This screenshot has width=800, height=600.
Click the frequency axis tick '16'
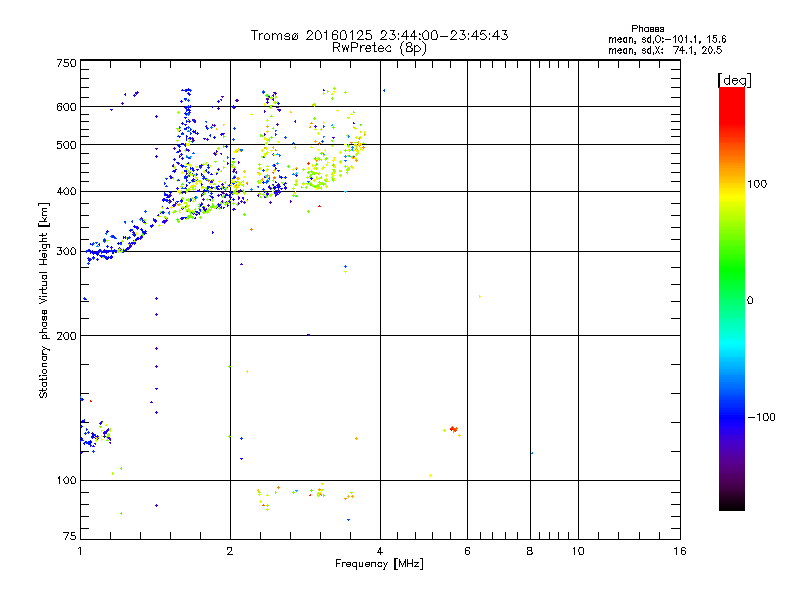point(680,551)
